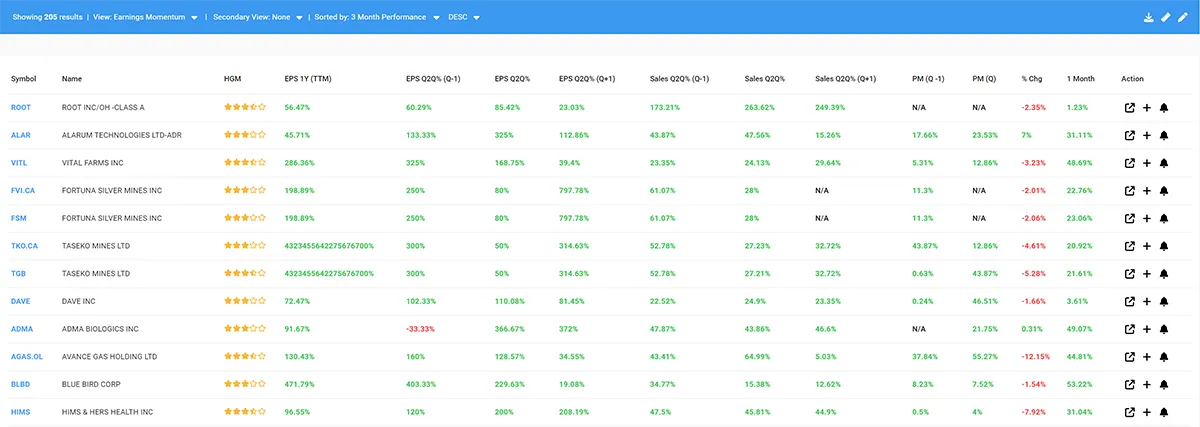Click the pencil edit icon in top bar
This screenshot has width=1200, height=427.
coord(1183,17)
